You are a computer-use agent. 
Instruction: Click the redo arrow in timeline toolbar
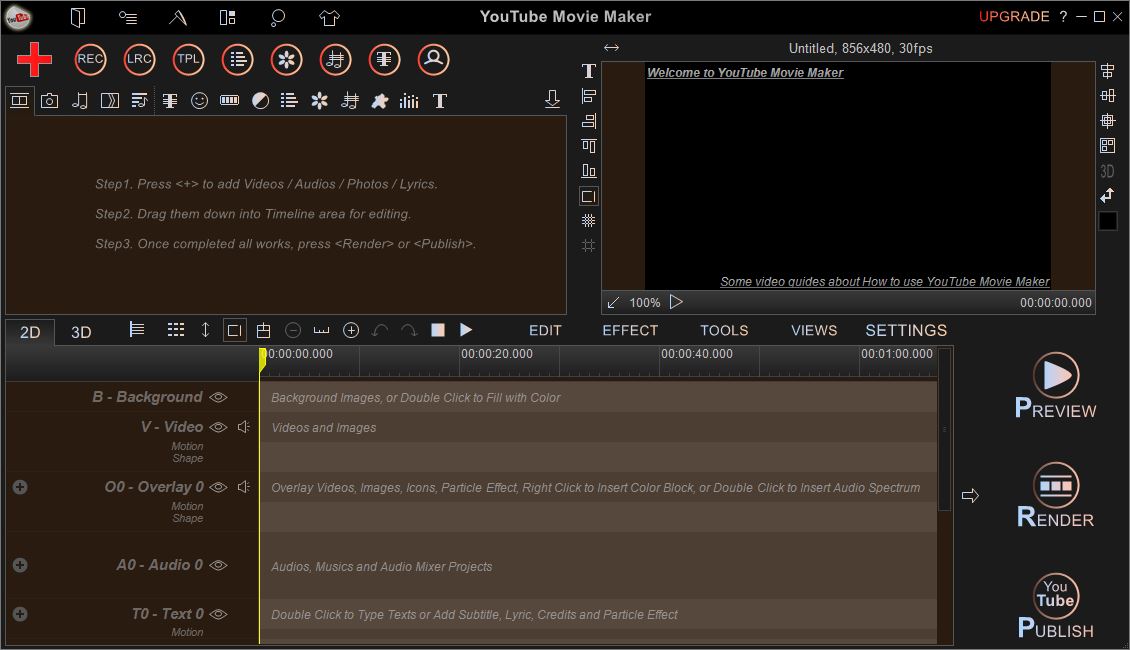point(409,330)
